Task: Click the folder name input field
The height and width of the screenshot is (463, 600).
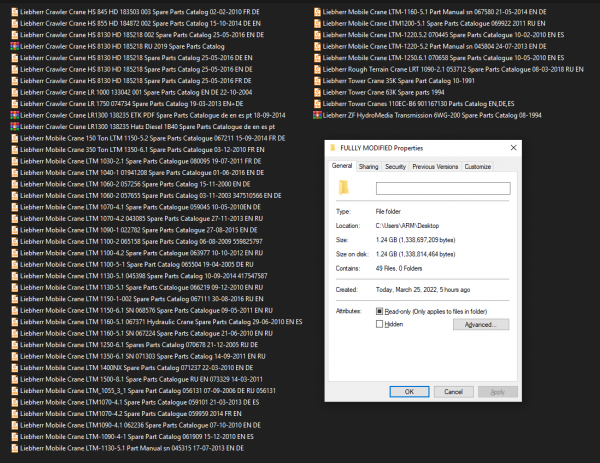Action: (443, 188)
